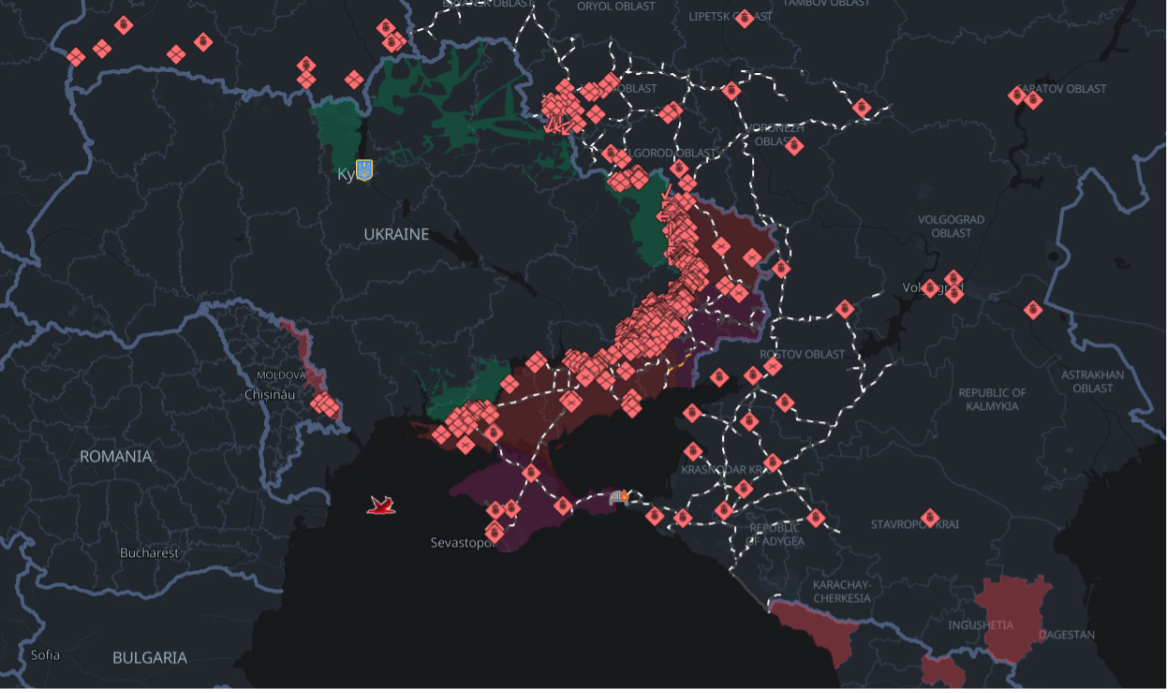Click the ROMANIA country label
Screen dimensions: 1170x693
(x=116, y=456)
